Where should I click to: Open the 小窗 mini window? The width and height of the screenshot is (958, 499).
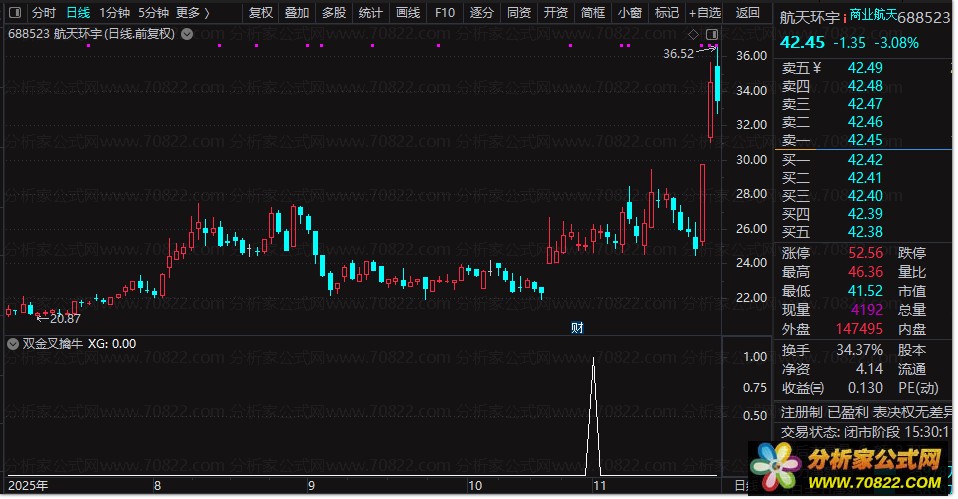pos(629,12)
